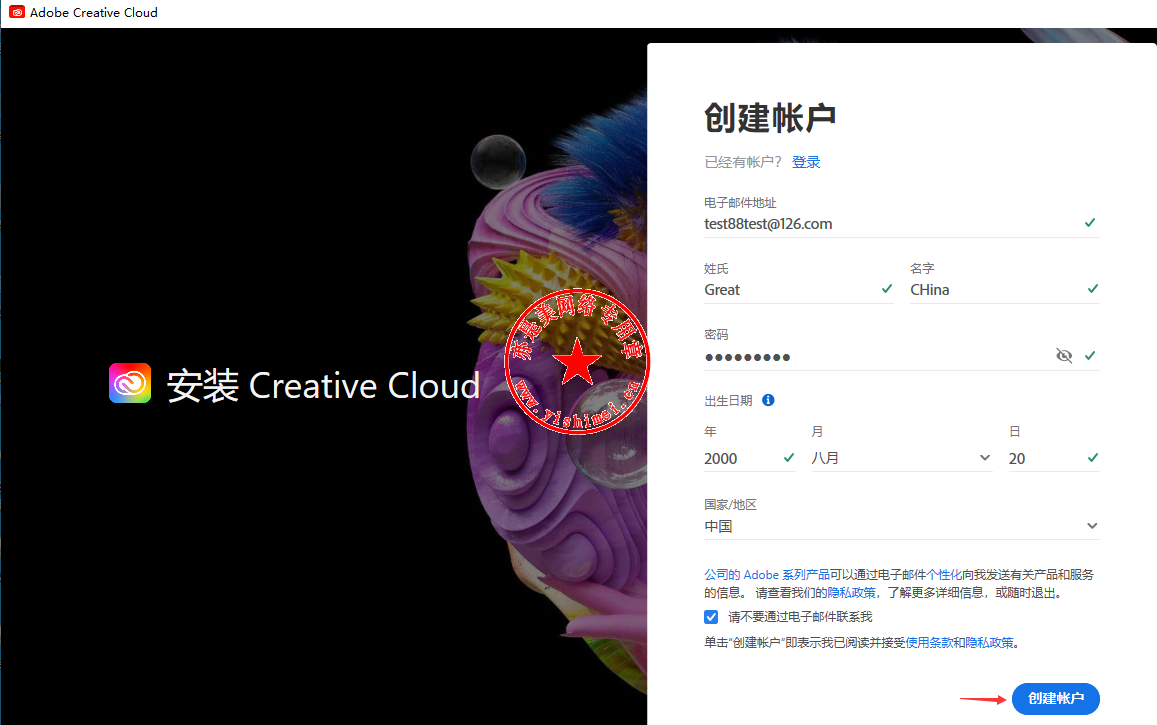Image resolution: width=1157 pixels, height=725 pixels.
Task: Click the 电子邮件地址 label
Action: pos(740,202)
